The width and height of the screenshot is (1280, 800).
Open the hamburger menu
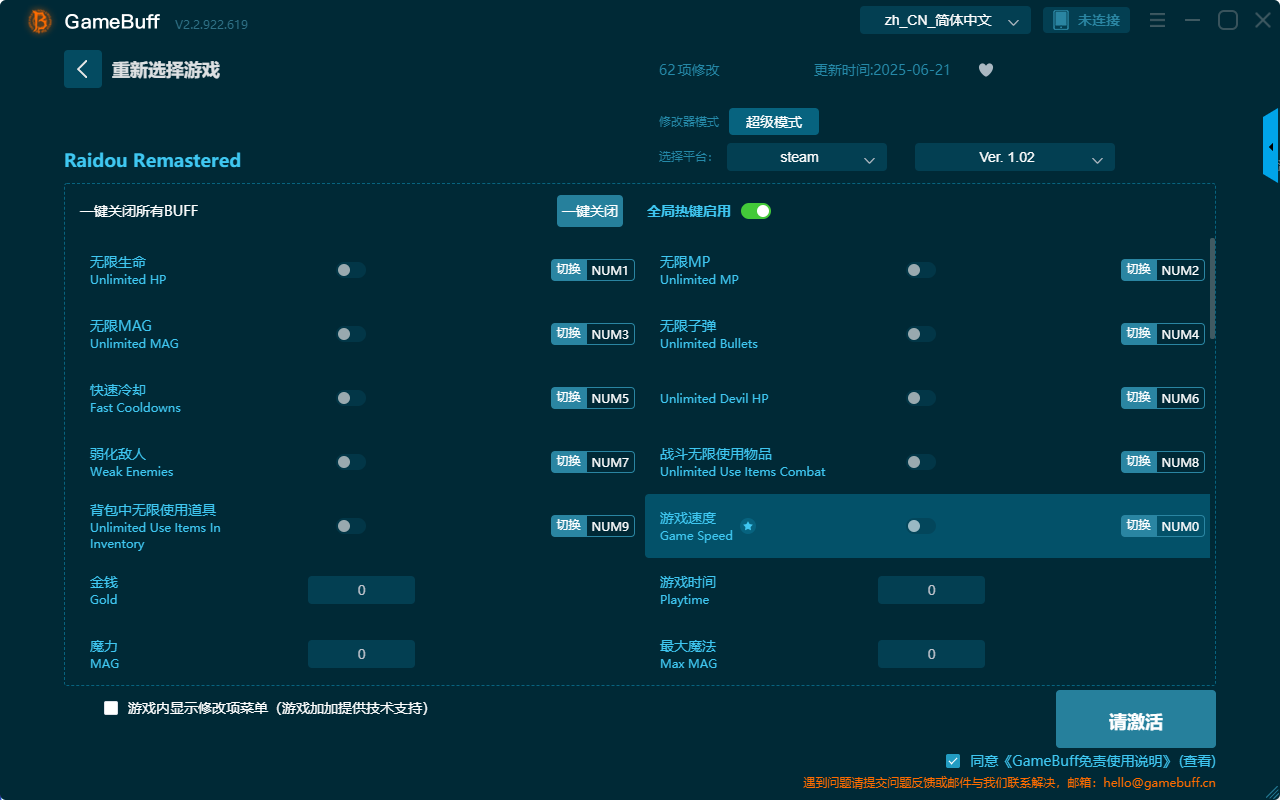click(1157, 19)
